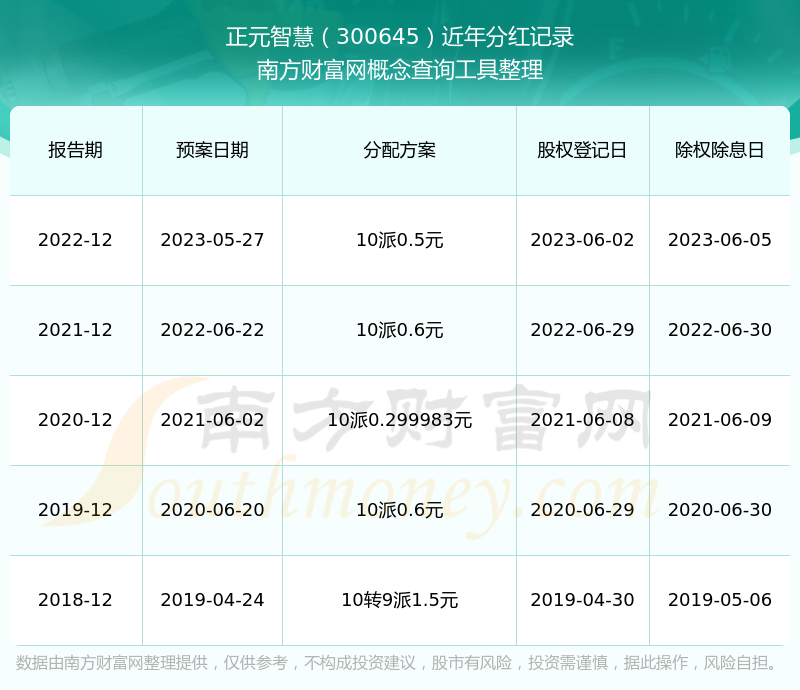Click report period cell 2022-12
800x690 pixels.
coord(76,240)
